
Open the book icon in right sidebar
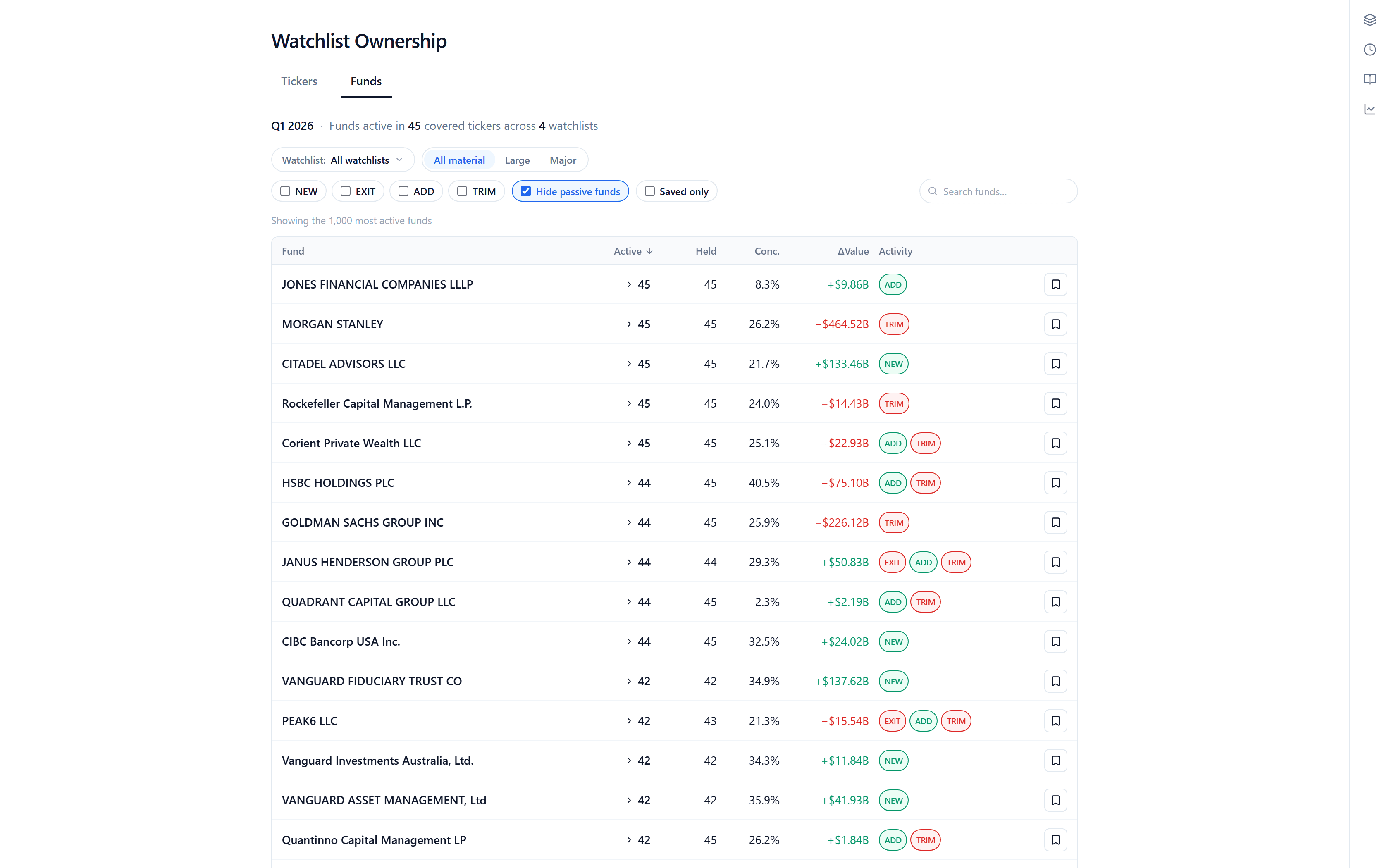click(x=1370, y=79)
